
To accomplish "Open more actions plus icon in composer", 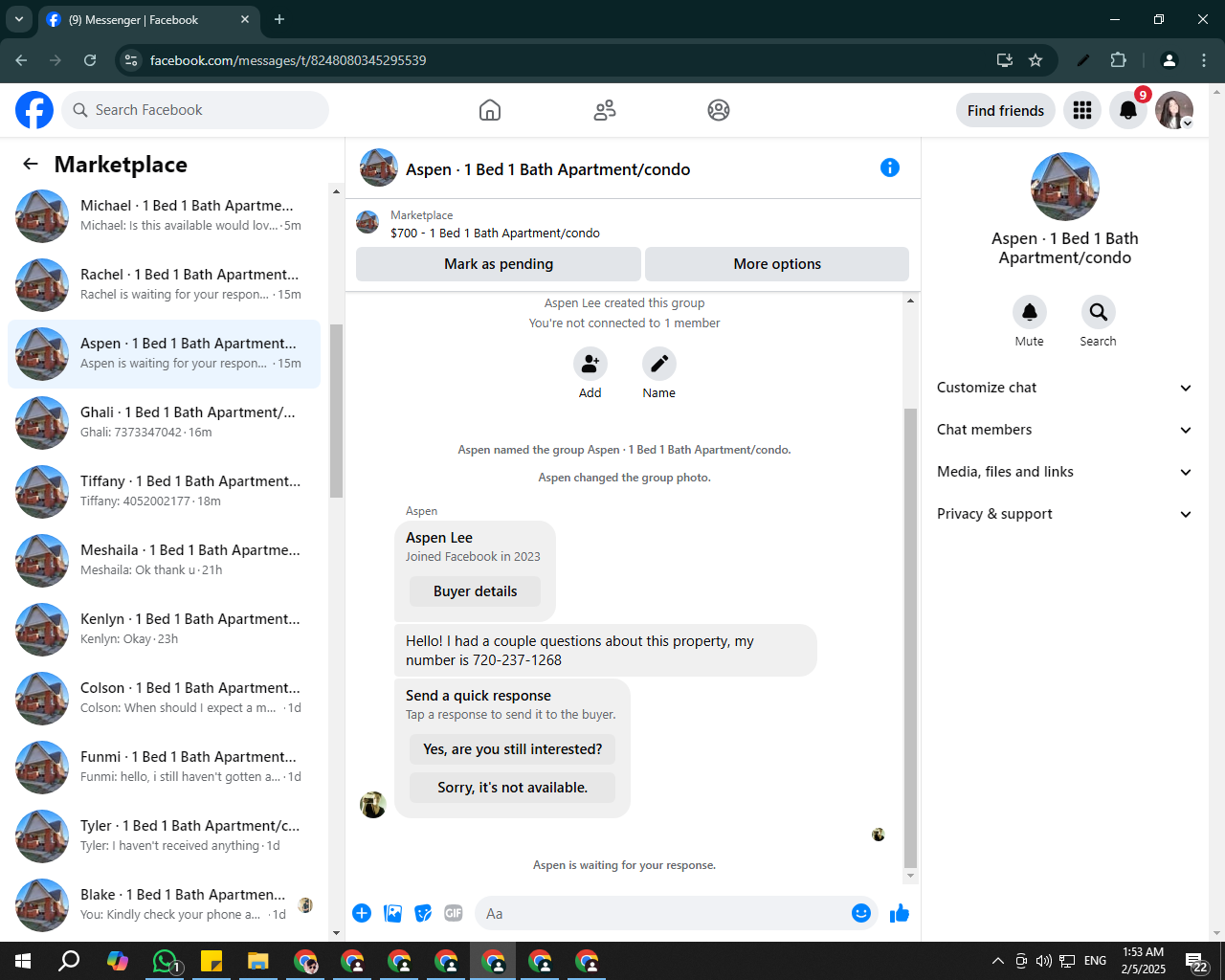I will click(x=362, y=913).
